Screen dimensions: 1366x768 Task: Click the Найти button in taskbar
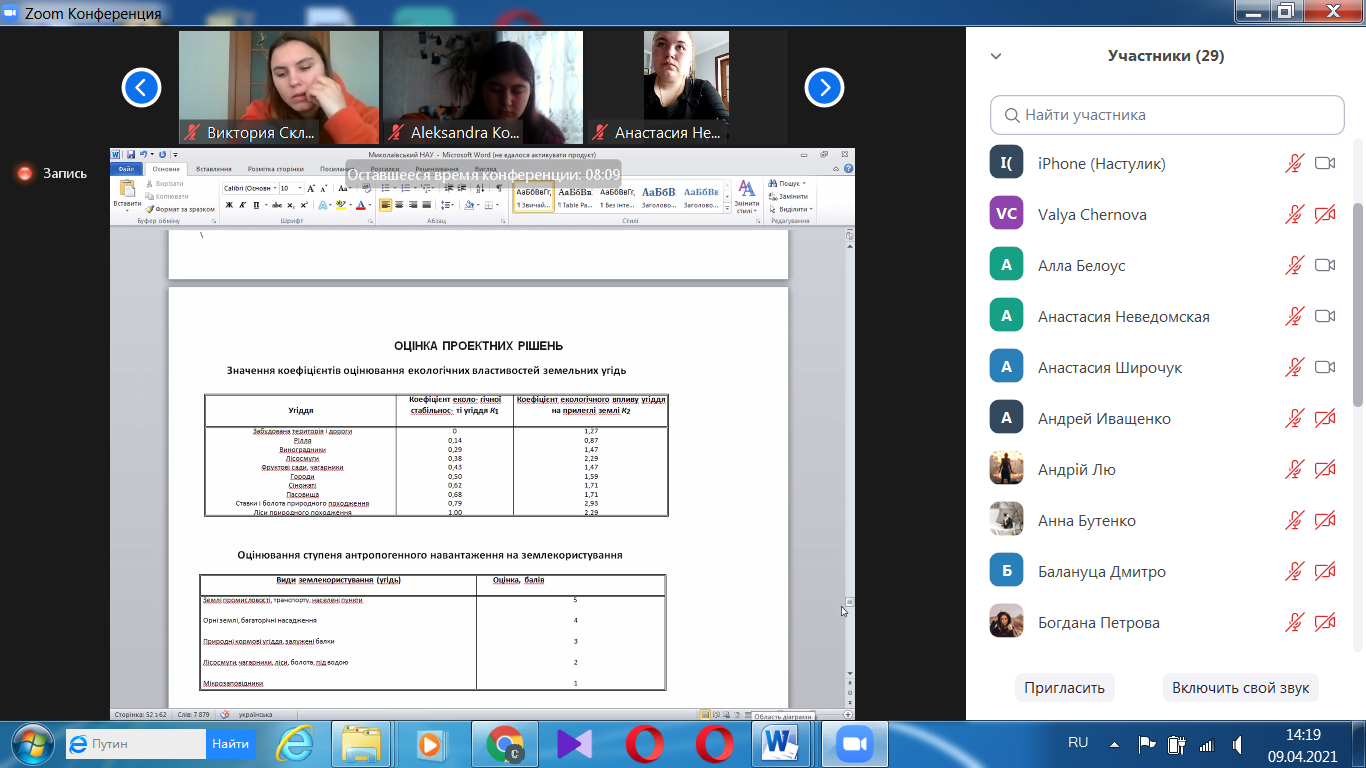[230, 744]
